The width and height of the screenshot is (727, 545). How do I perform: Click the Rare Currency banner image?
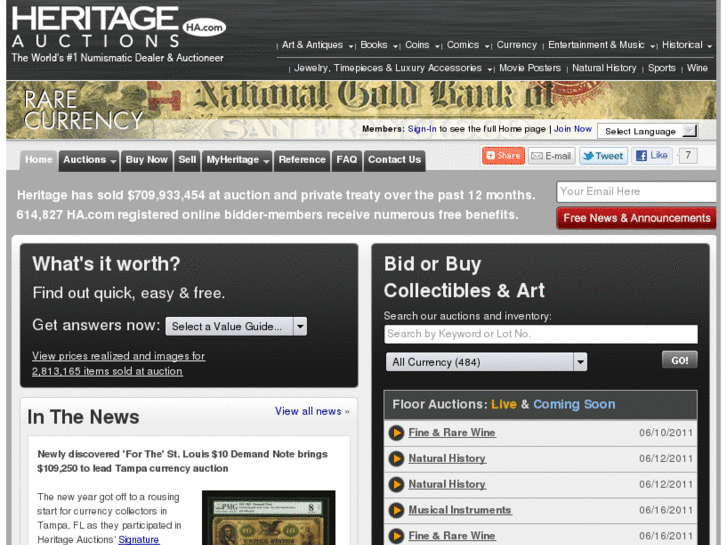pos(361,110)
